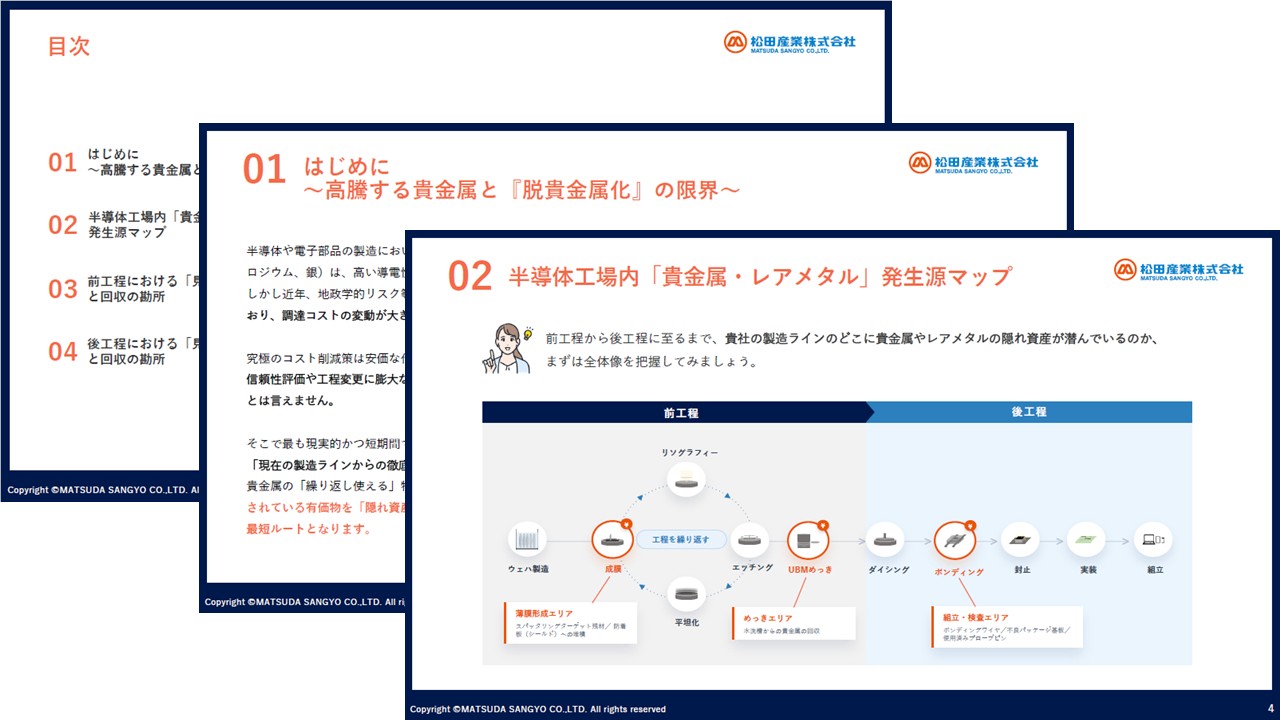The width and height of the screenshot is (1280, 720).
Task: Click the 組立 laptop icon
Action: (x=1152, y=540)
